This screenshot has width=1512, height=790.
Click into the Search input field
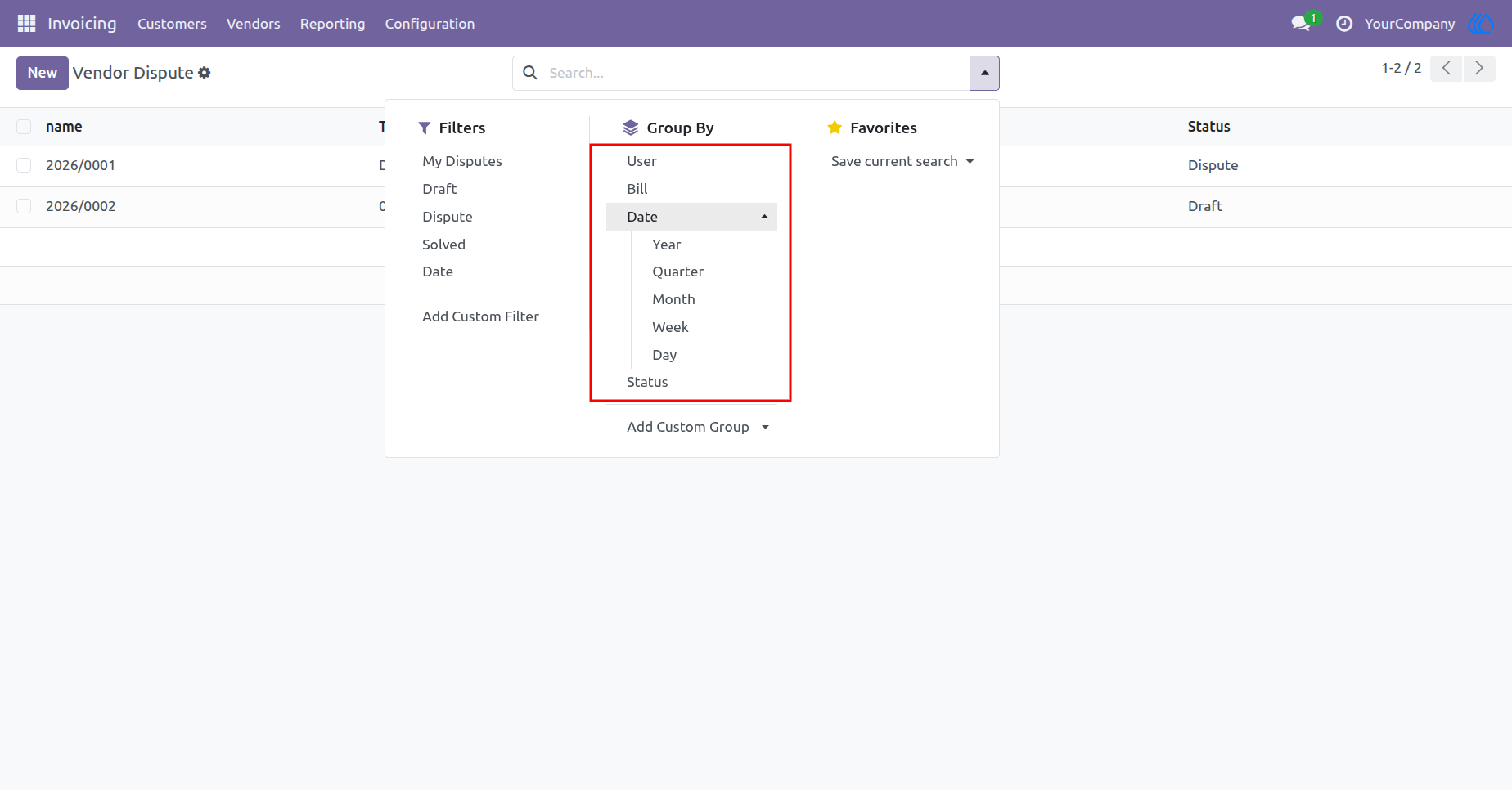coord(753,73)
